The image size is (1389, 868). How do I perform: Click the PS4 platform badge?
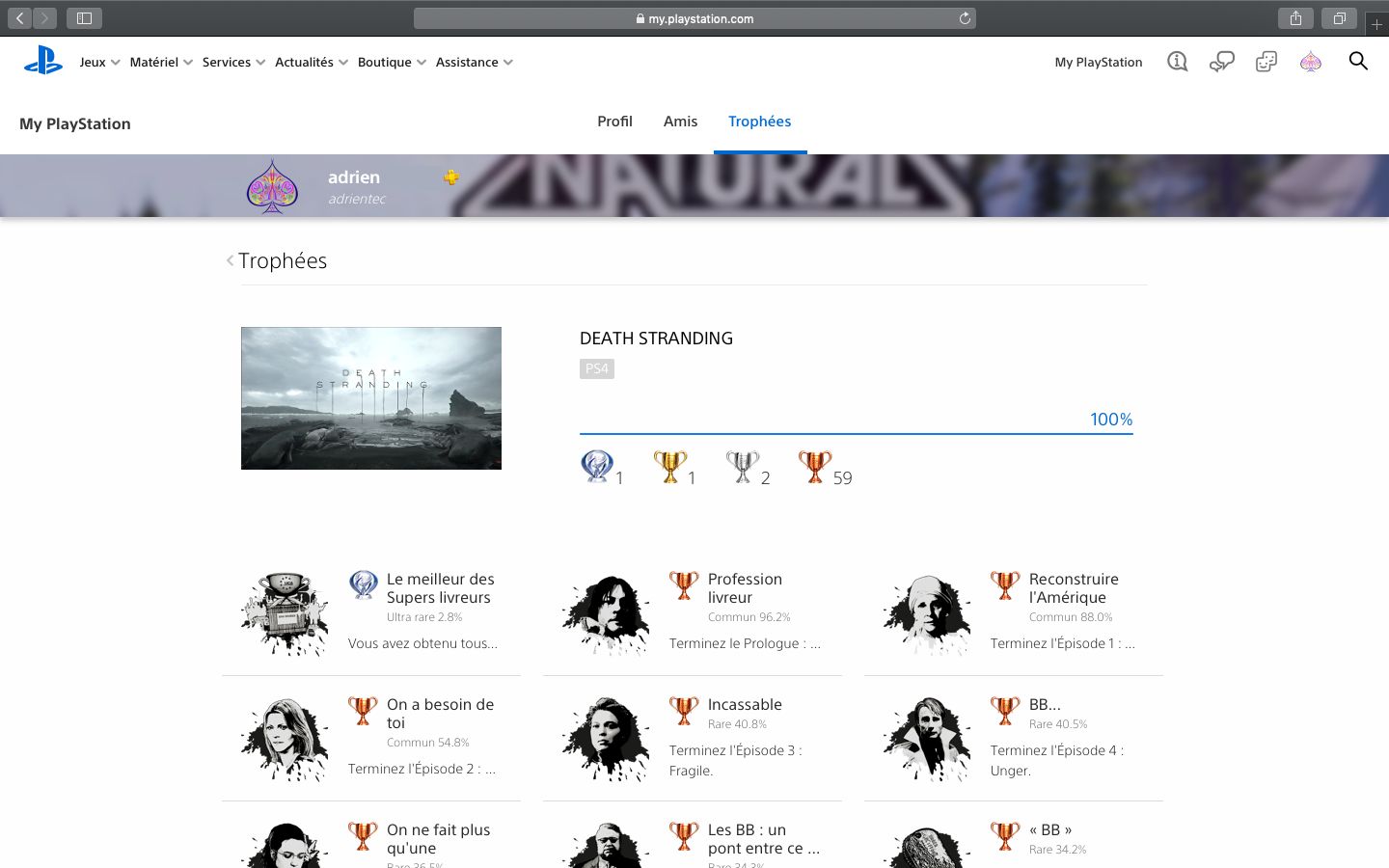[597, 368]
